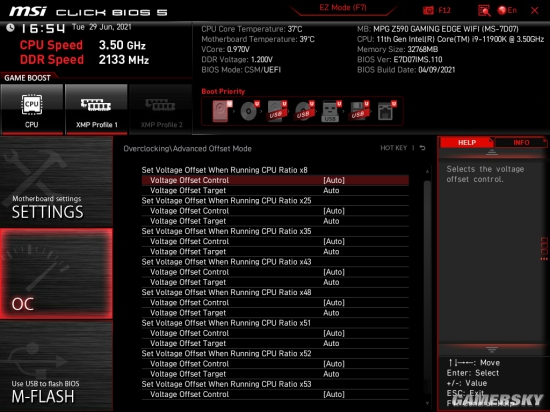The height and width of the screenshot is (412, 550).
Task: Select the optical disc boot device icon
Action: tap(249, 111)
